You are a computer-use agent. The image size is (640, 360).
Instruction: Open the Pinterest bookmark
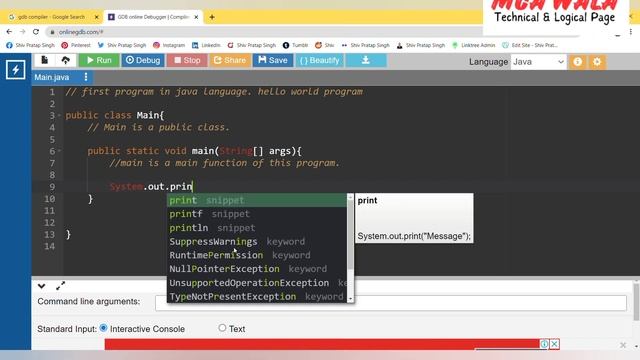click(76, 45)
